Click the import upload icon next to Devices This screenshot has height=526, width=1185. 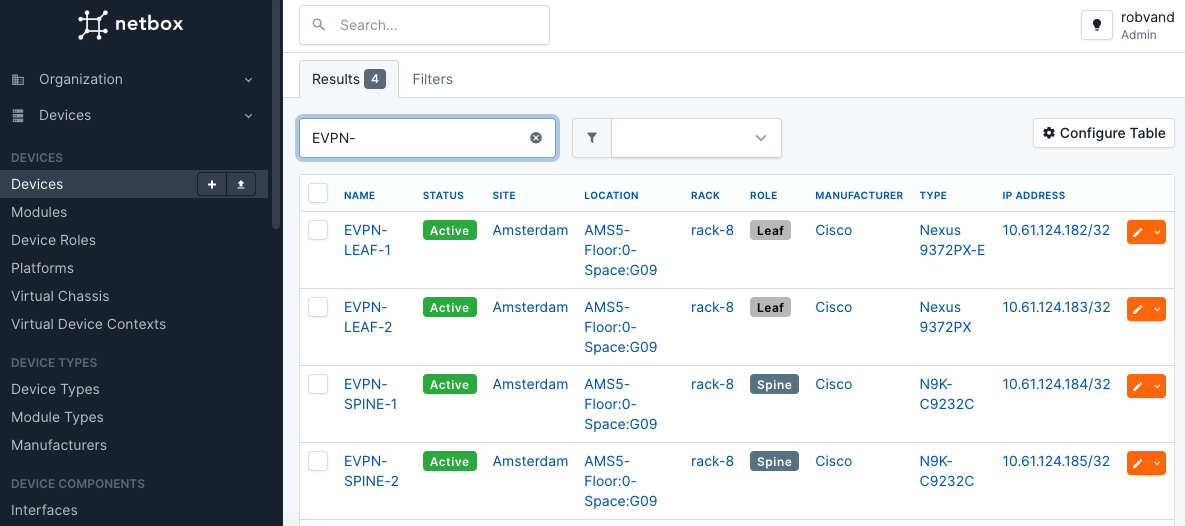(x=241, y=184)
